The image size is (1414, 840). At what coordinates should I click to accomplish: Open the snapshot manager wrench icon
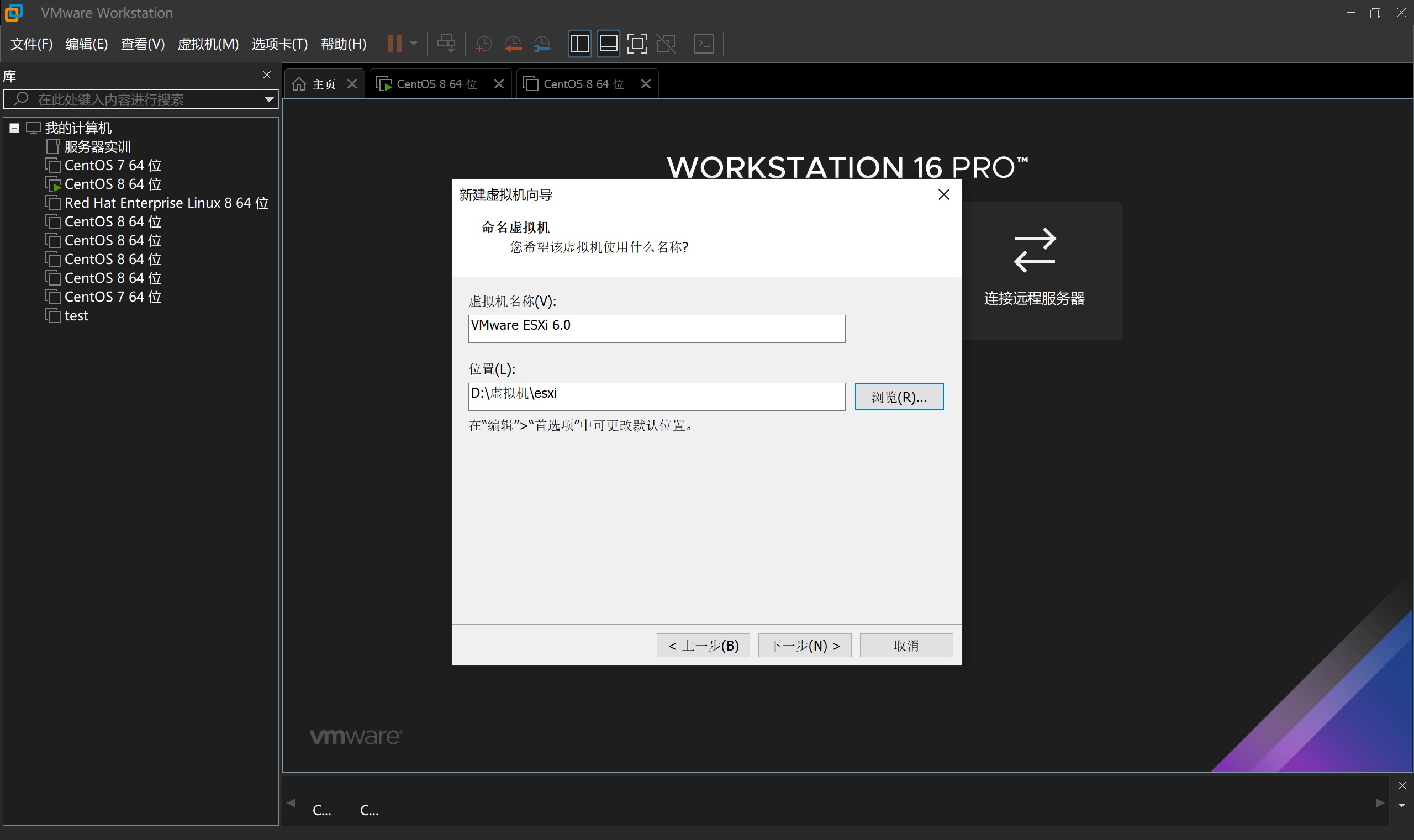pos(542,44)
